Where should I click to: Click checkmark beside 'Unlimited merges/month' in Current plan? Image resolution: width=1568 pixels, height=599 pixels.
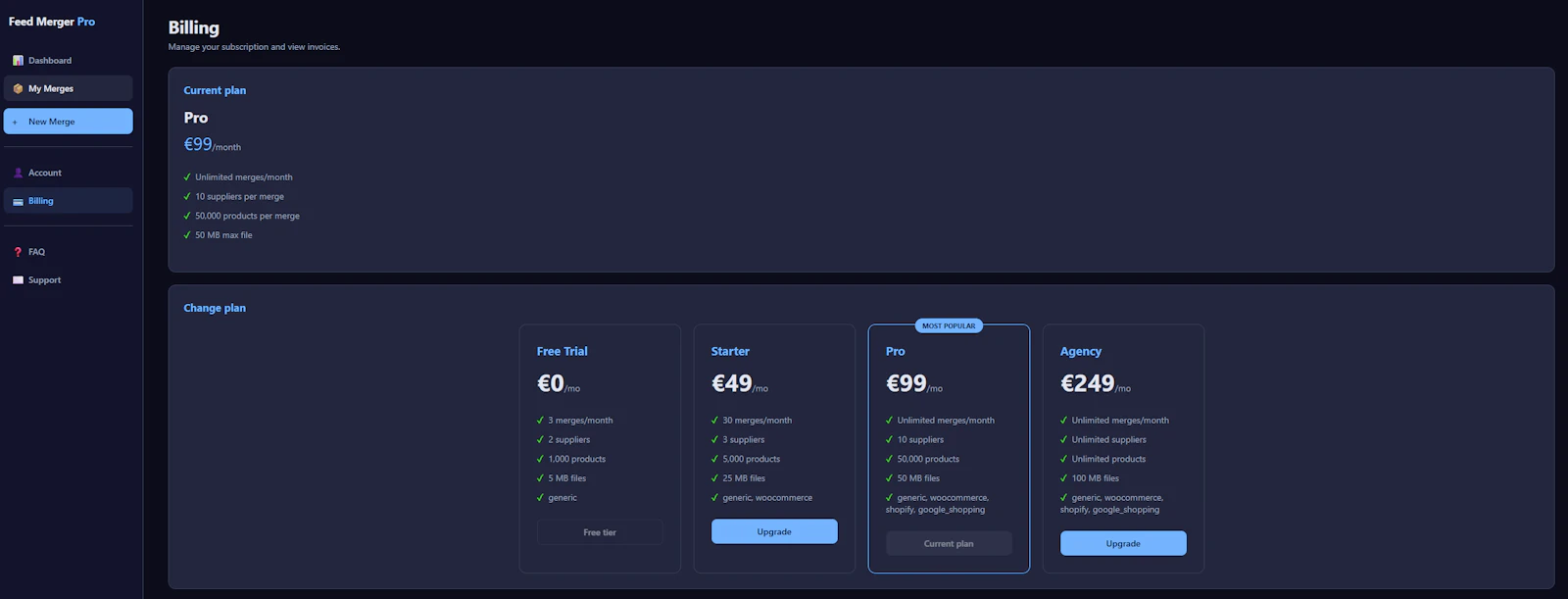tap(187, 177)
